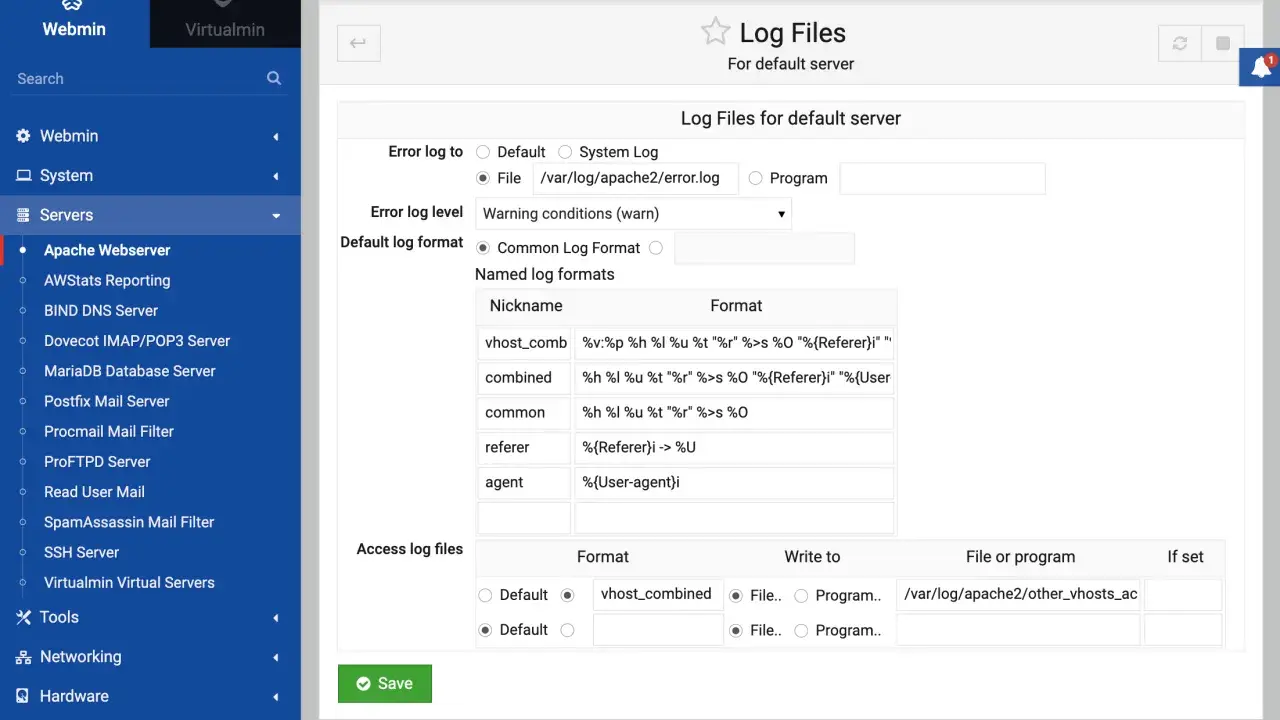Click the error log file path field
The image size is (1280, 720).
pos(636,178)
